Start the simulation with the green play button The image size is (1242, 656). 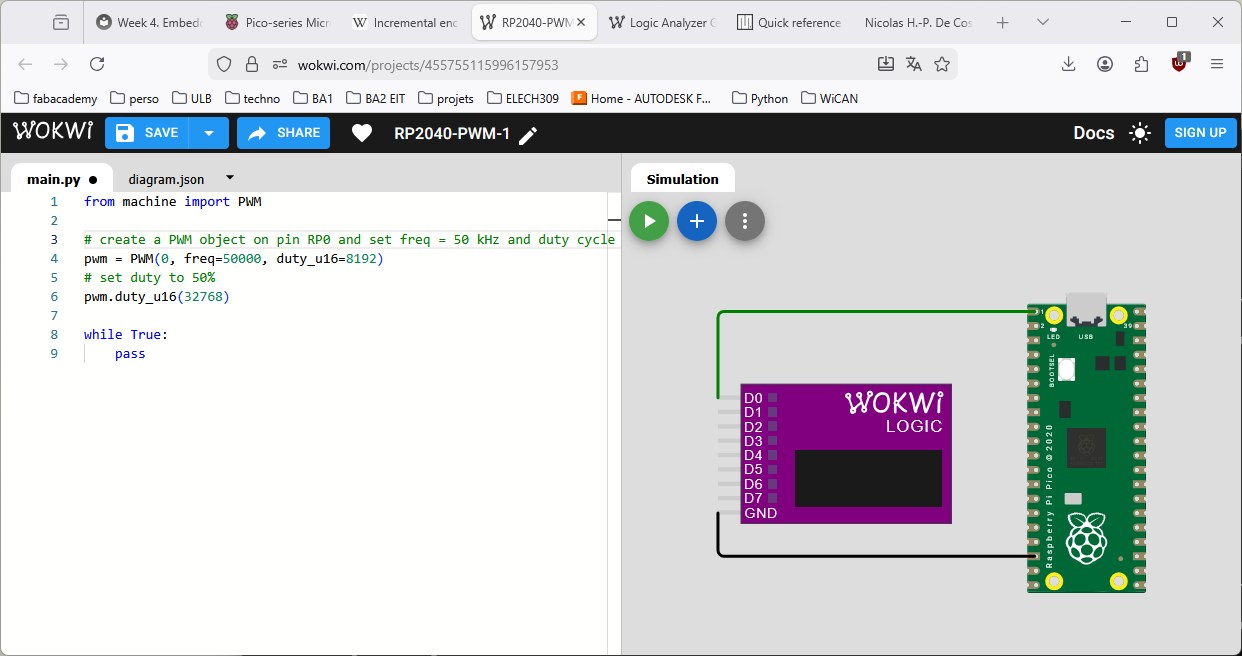point(648,221)
